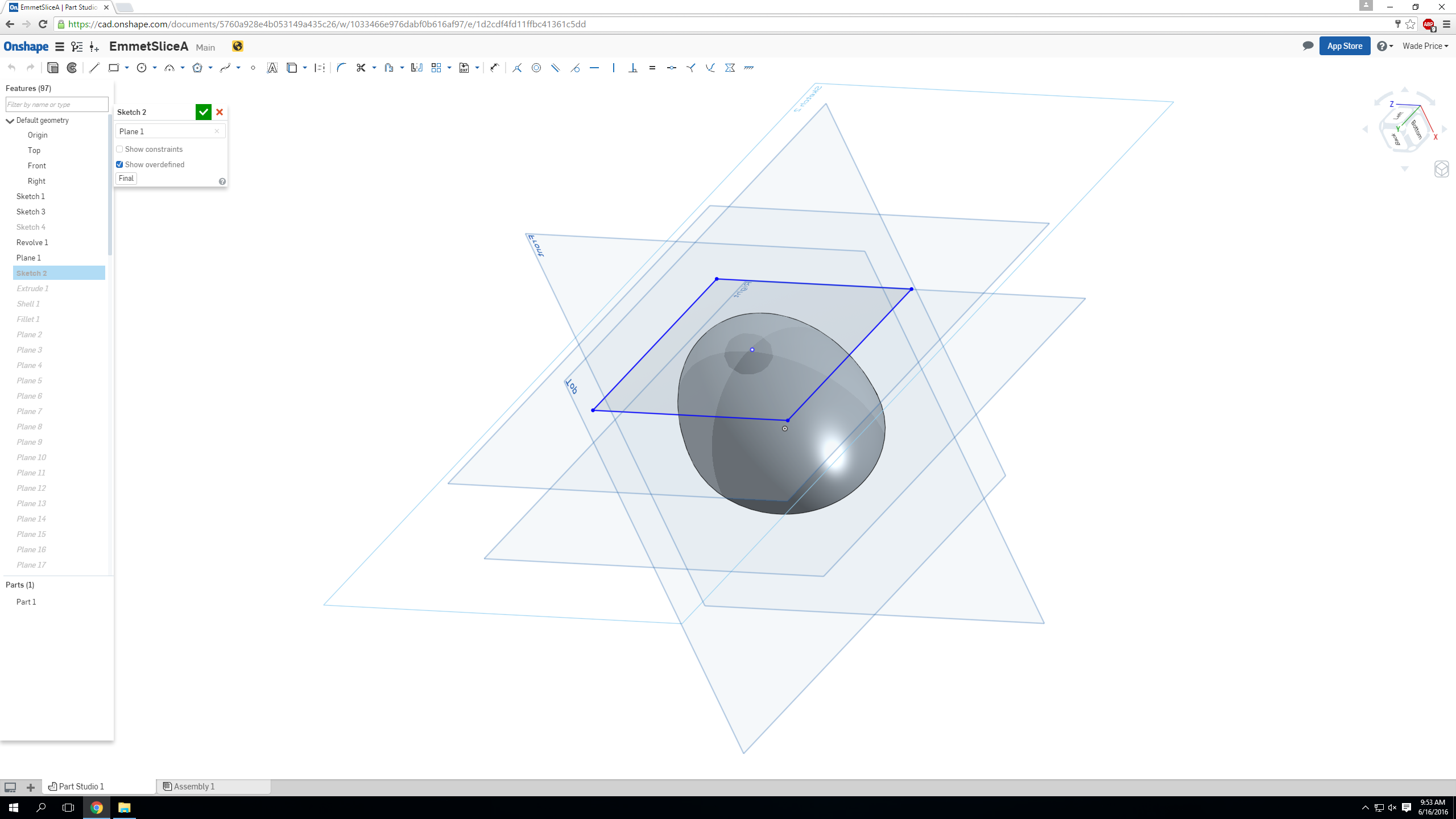Viewport: 1456px width, 819px height.
Task: Apply the Concentric constraint
Action: 536,68
